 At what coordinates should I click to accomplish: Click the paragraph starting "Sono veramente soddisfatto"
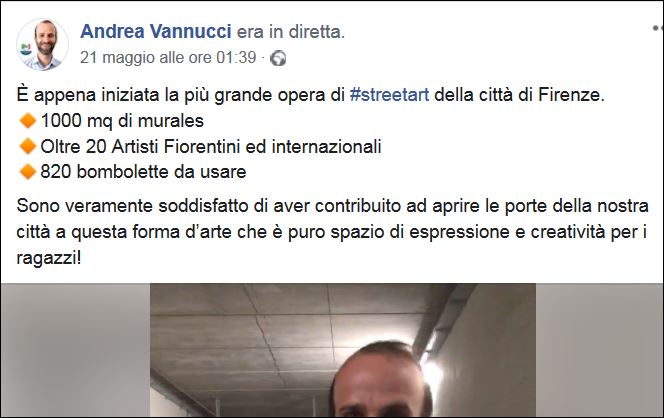pyautogui.click(x=332, y=232)
